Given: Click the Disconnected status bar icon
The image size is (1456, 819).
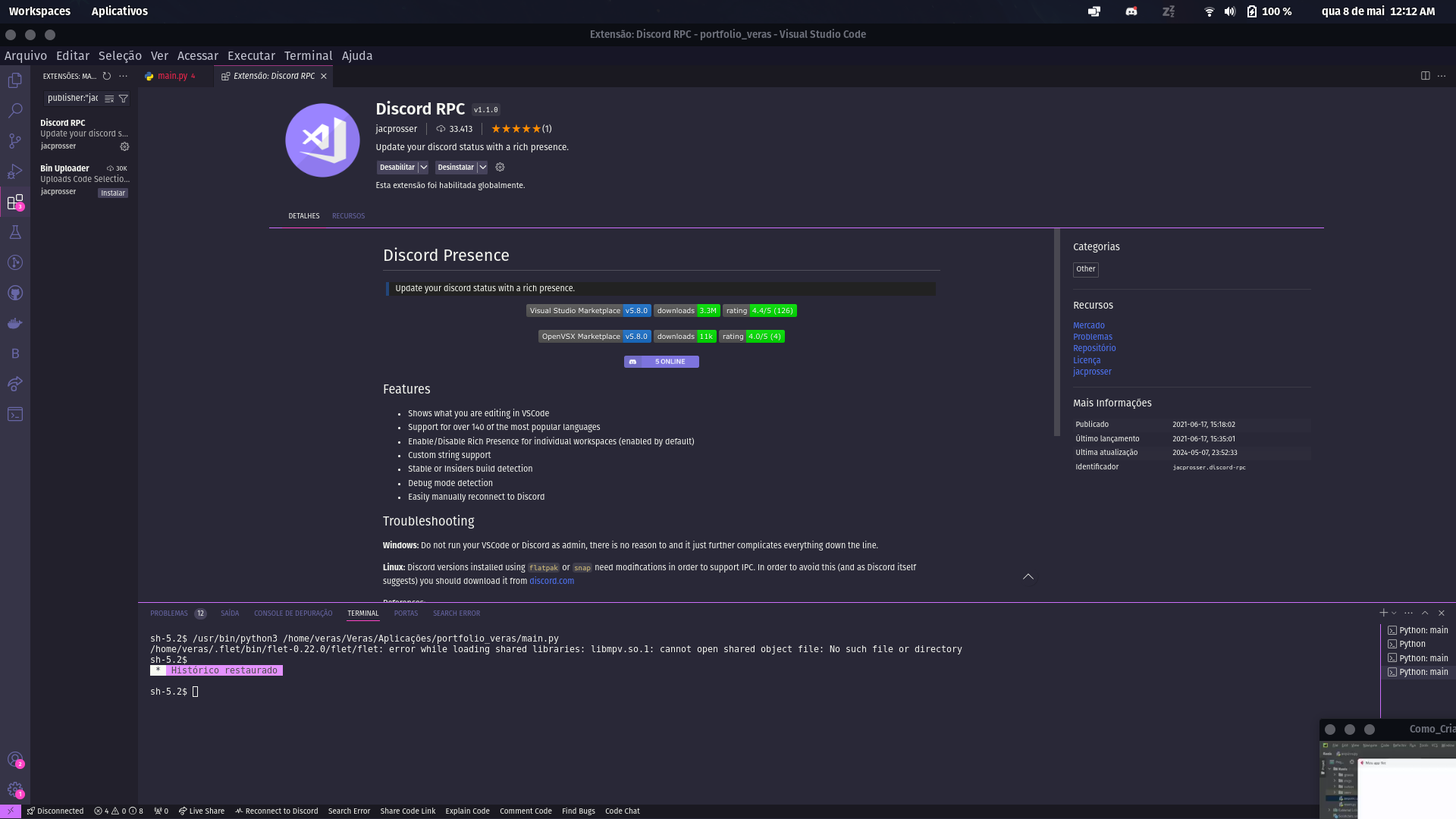Looking at the screenshot, I should (51, 811).
